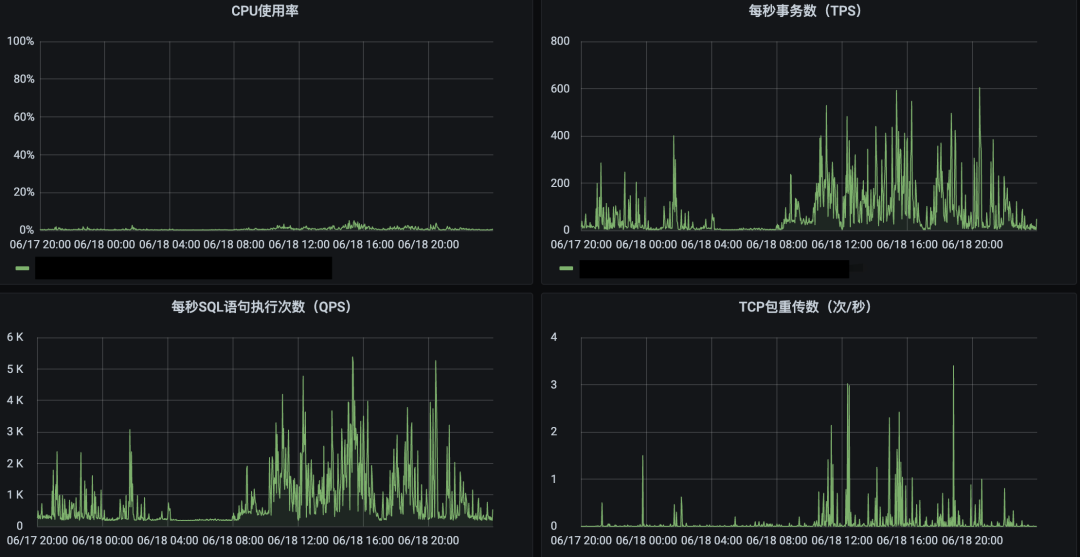The height and width of the screenshot is (557, 1080).
Task: Click the 80% label on CPU chart axis
Action: click(23, 79)
